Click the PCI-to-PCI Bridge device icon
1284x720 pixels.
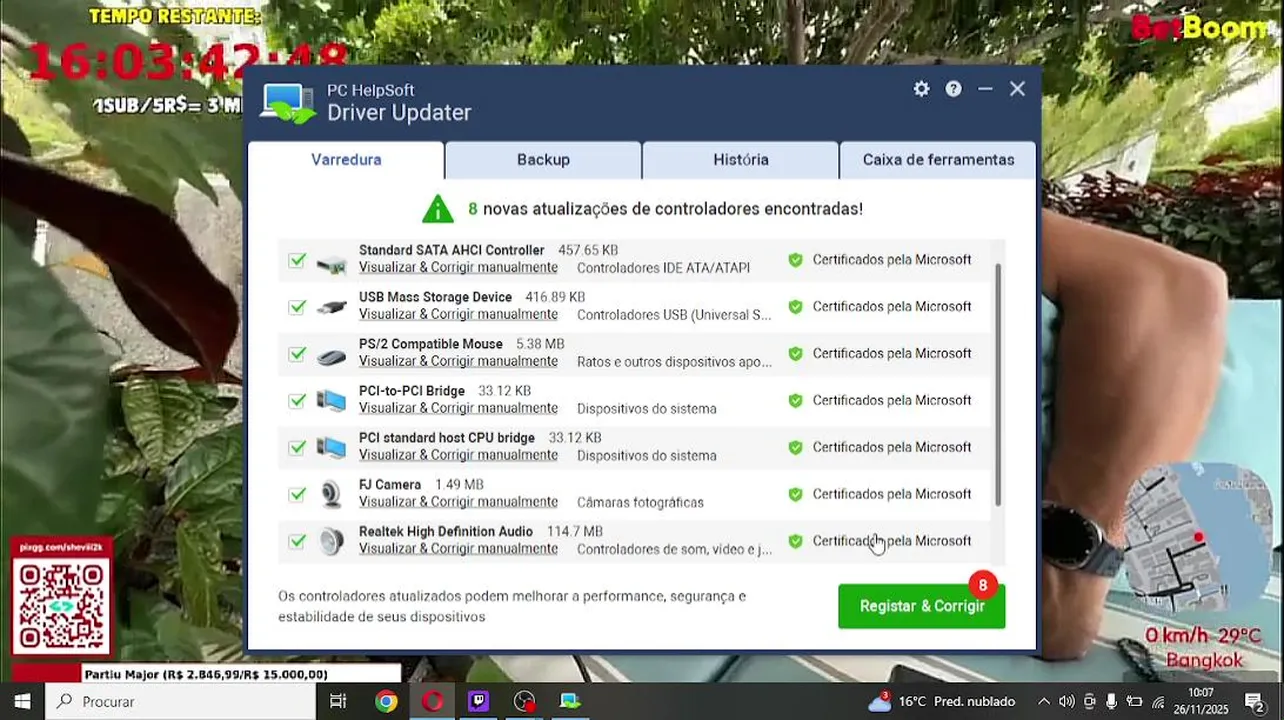pos(331,401)
